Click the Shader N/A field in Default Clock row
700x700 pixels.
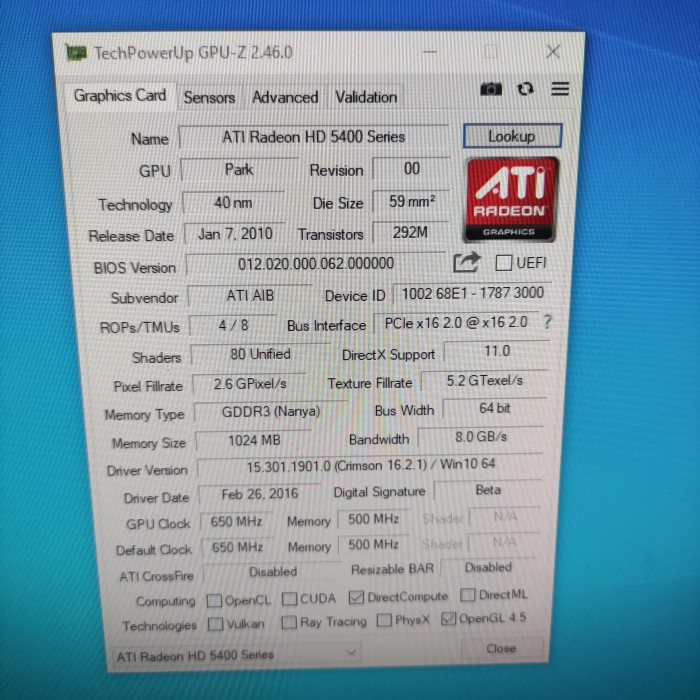(x=504, y=542)
